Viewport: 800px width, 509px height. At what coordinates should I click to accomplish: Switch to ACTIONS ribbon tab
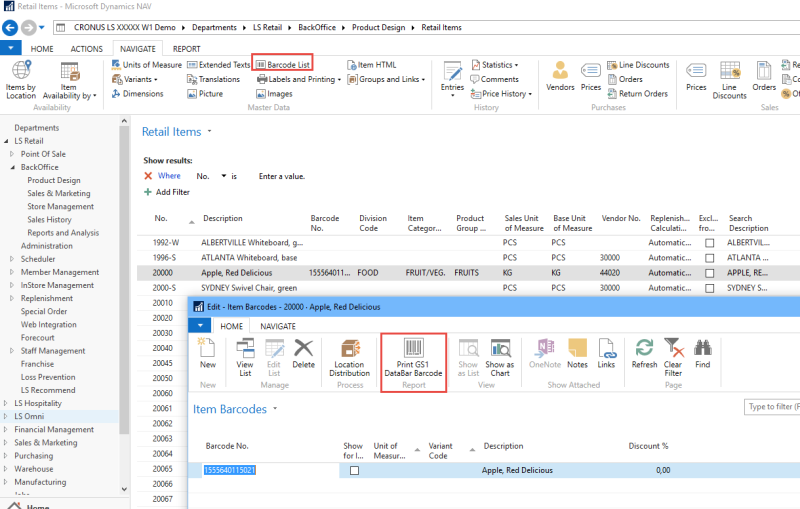point(87,49)
